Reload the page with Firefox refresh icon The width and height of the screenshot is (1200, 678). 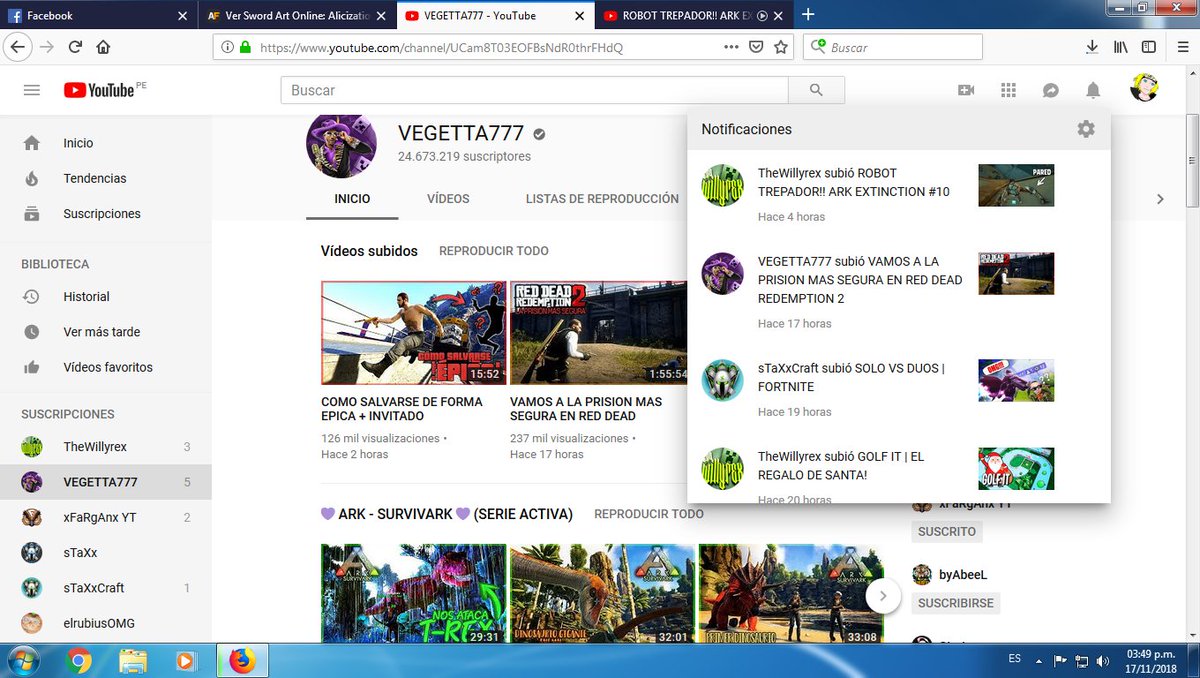[75, 47]
